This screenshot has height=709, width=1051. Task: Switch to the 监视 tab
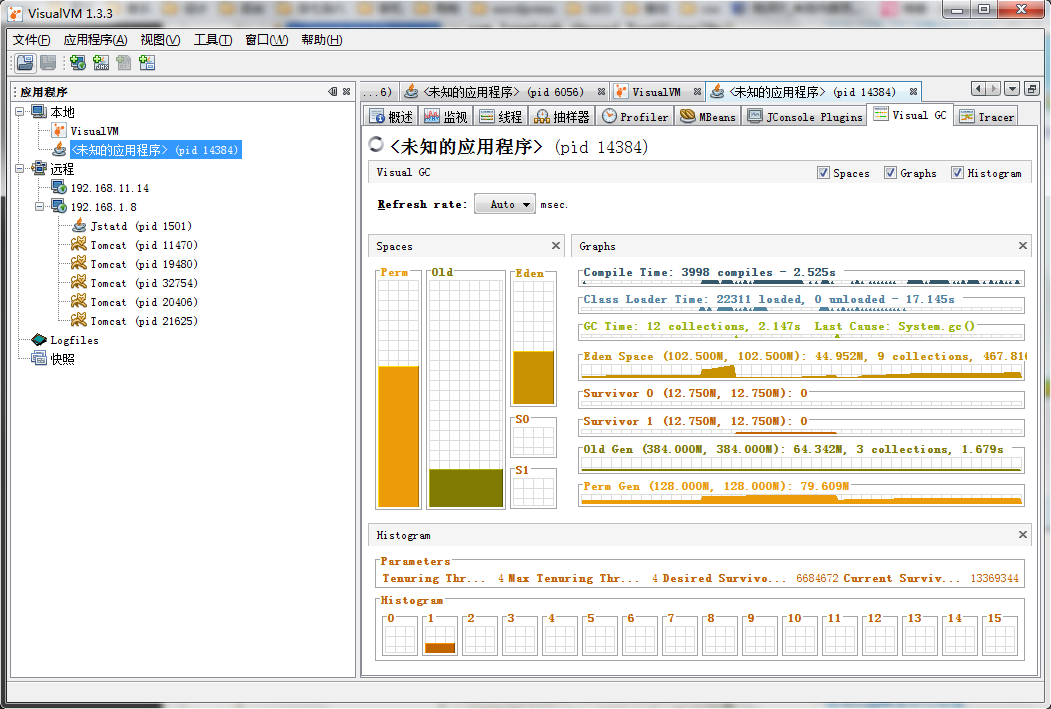pyautogui.click(x=446, y=116)
